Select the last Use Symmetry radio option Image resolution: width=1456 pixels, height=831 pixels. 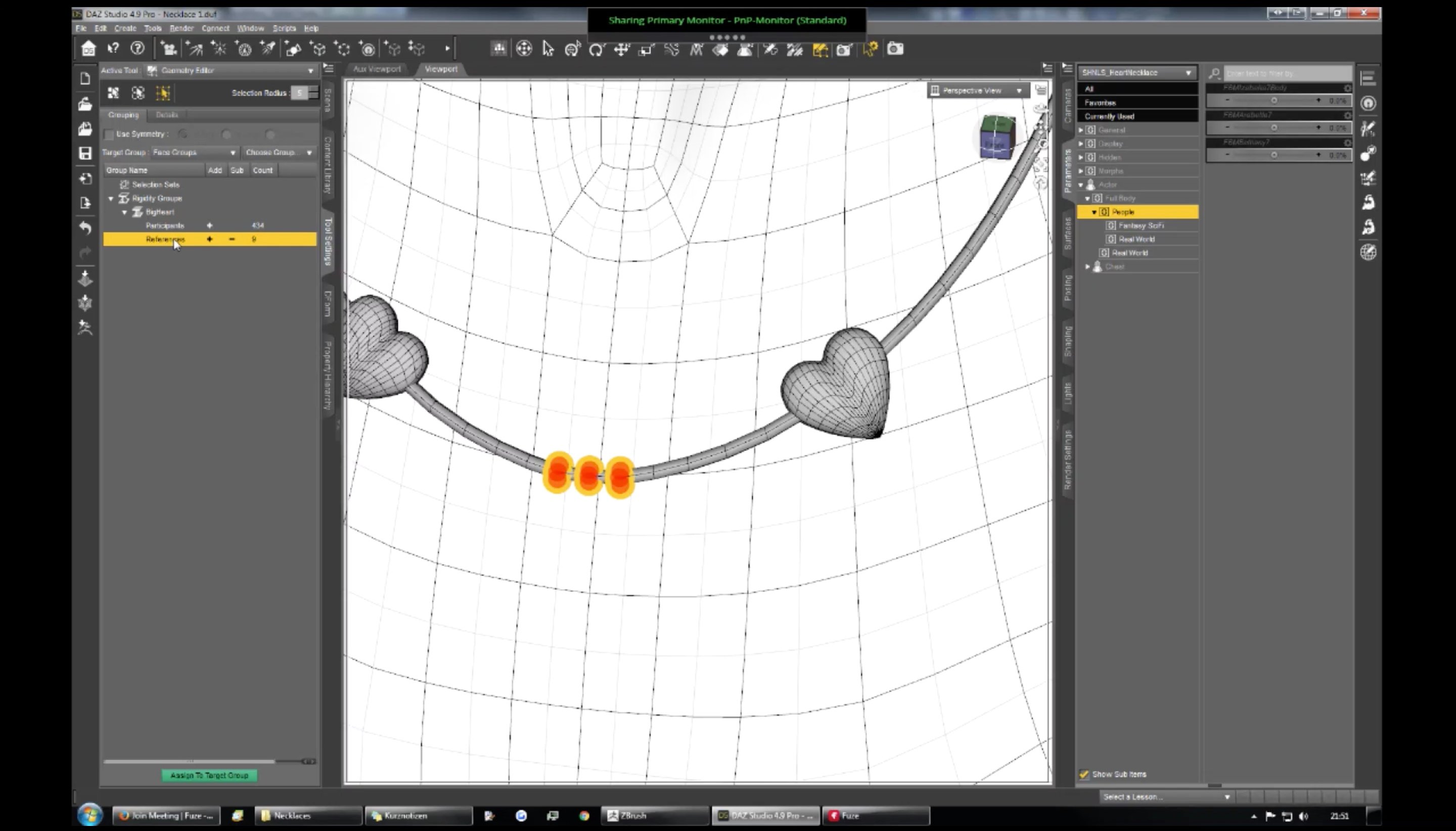(x=270, y=134)
